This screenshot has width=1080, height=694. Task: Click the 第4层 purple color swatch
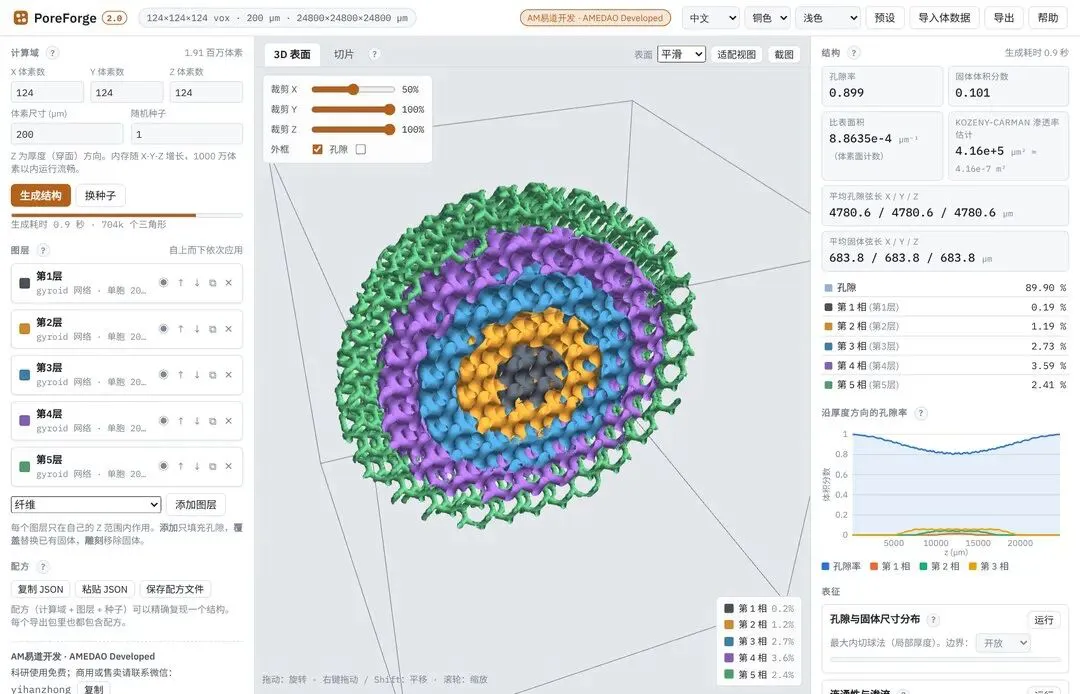pyautogui.click(x=25, y=421)
